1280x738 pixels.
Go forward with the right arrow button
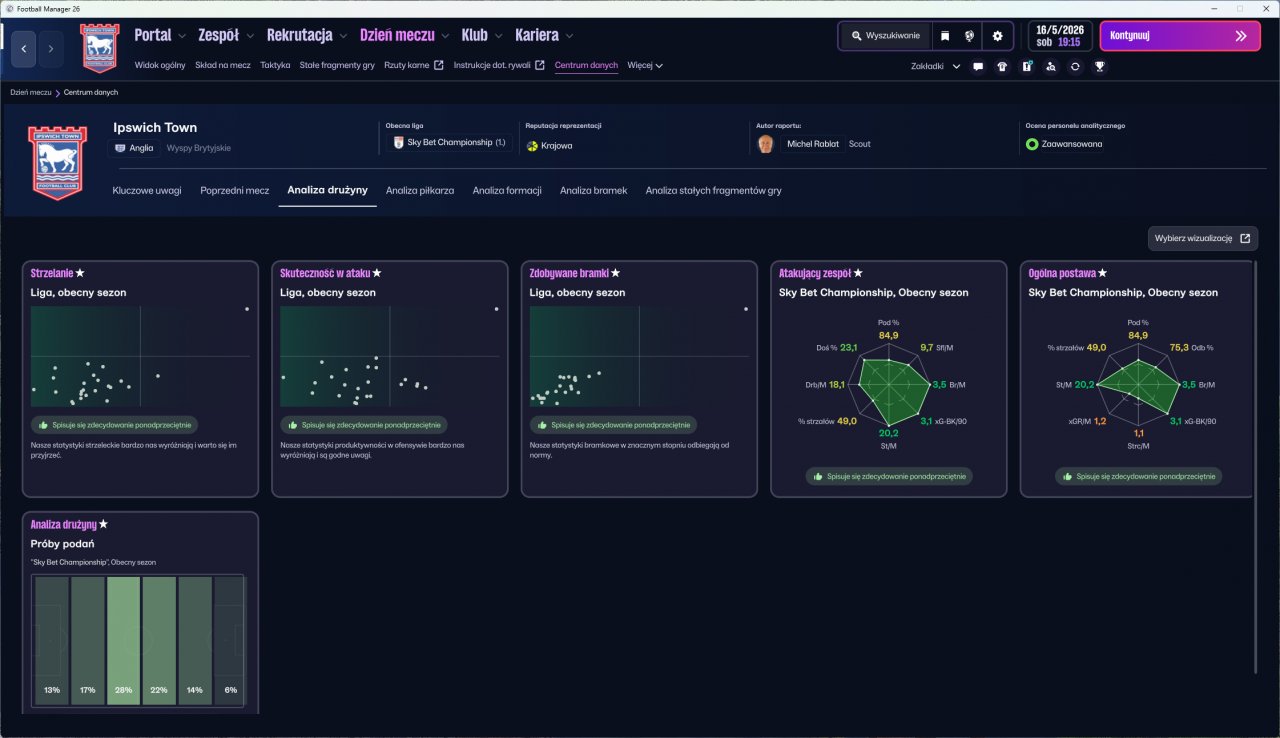pos(50,48)
